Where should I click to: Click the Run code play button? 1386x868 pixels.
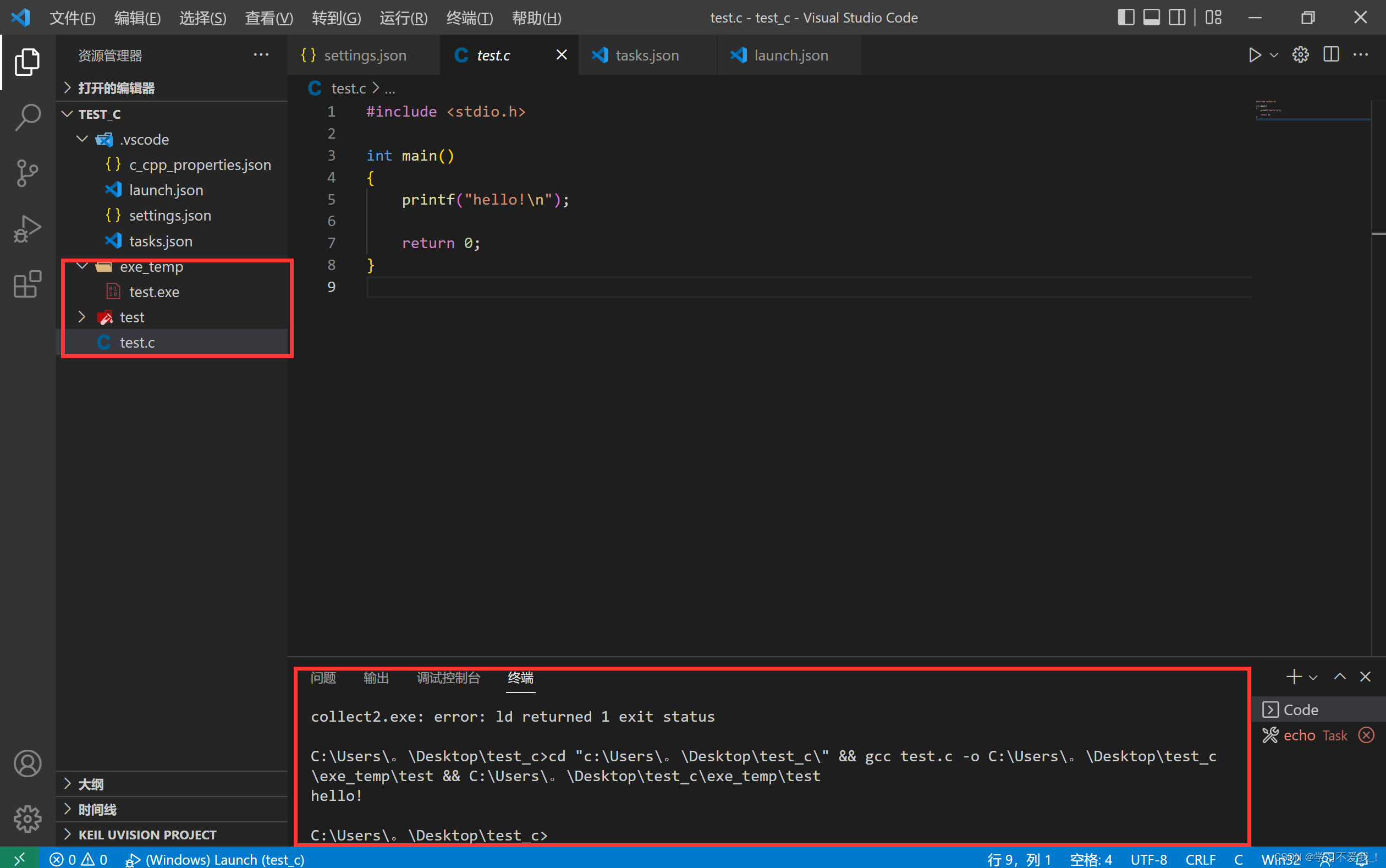tap(1255, 55)
